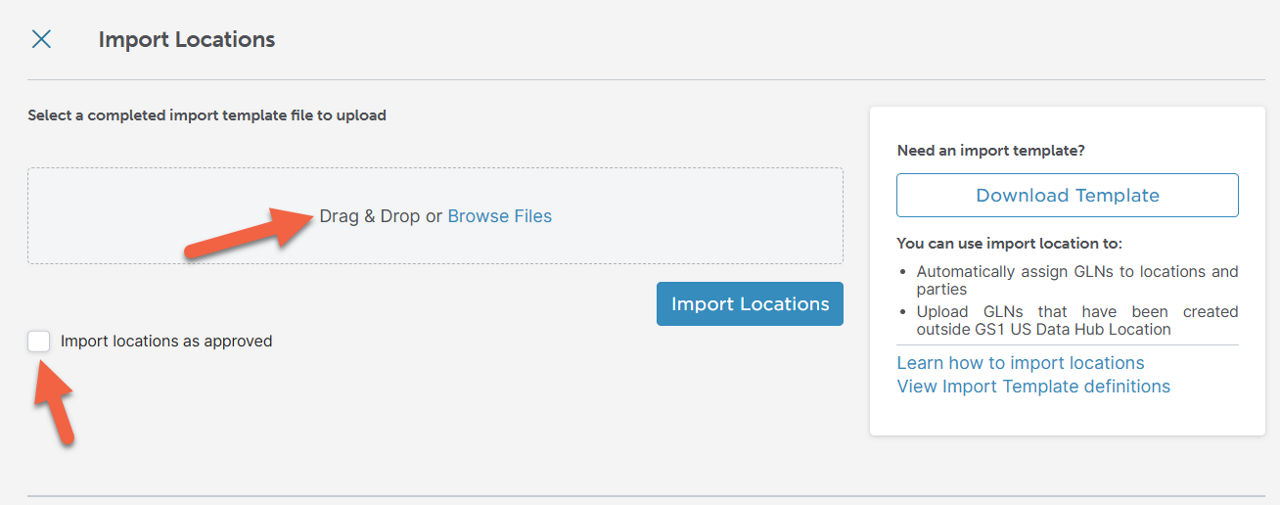Click 'Select a completed import template' instruction text
This screenshot has width=1280, height=505.
point(206,115)
